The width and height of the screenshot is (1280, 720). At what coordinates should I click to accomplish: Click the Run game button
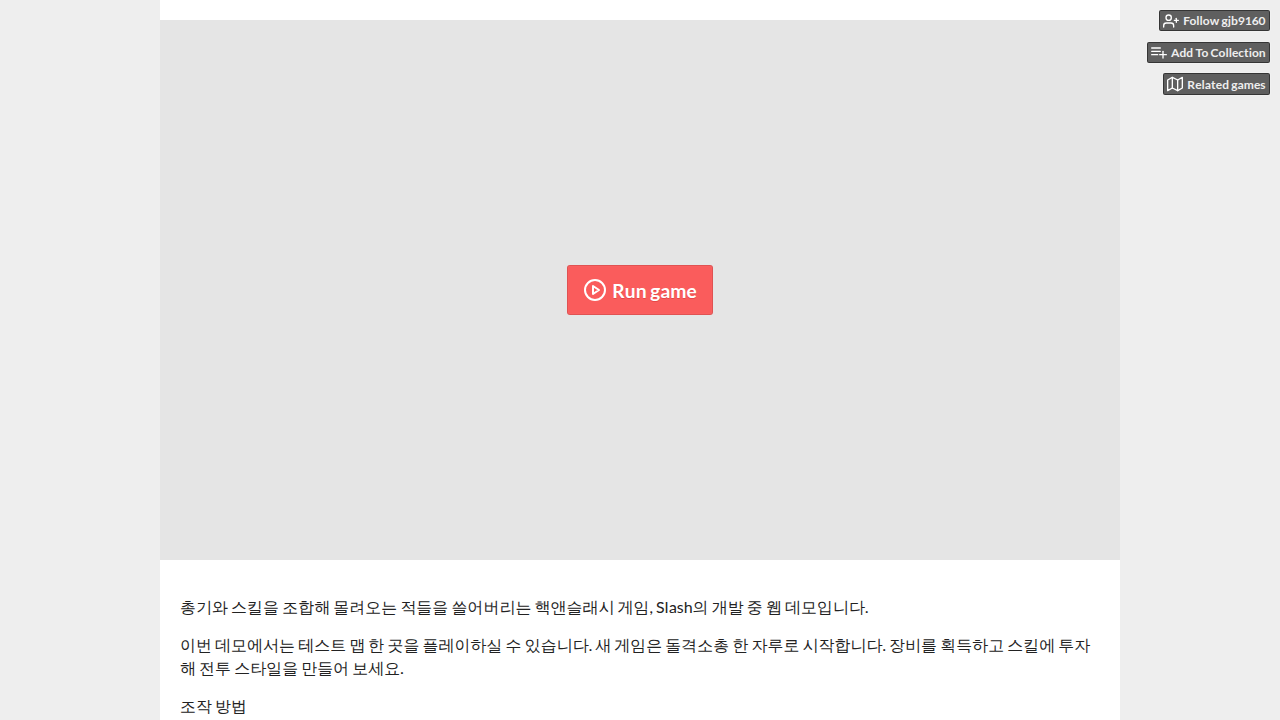coord(640,290)
